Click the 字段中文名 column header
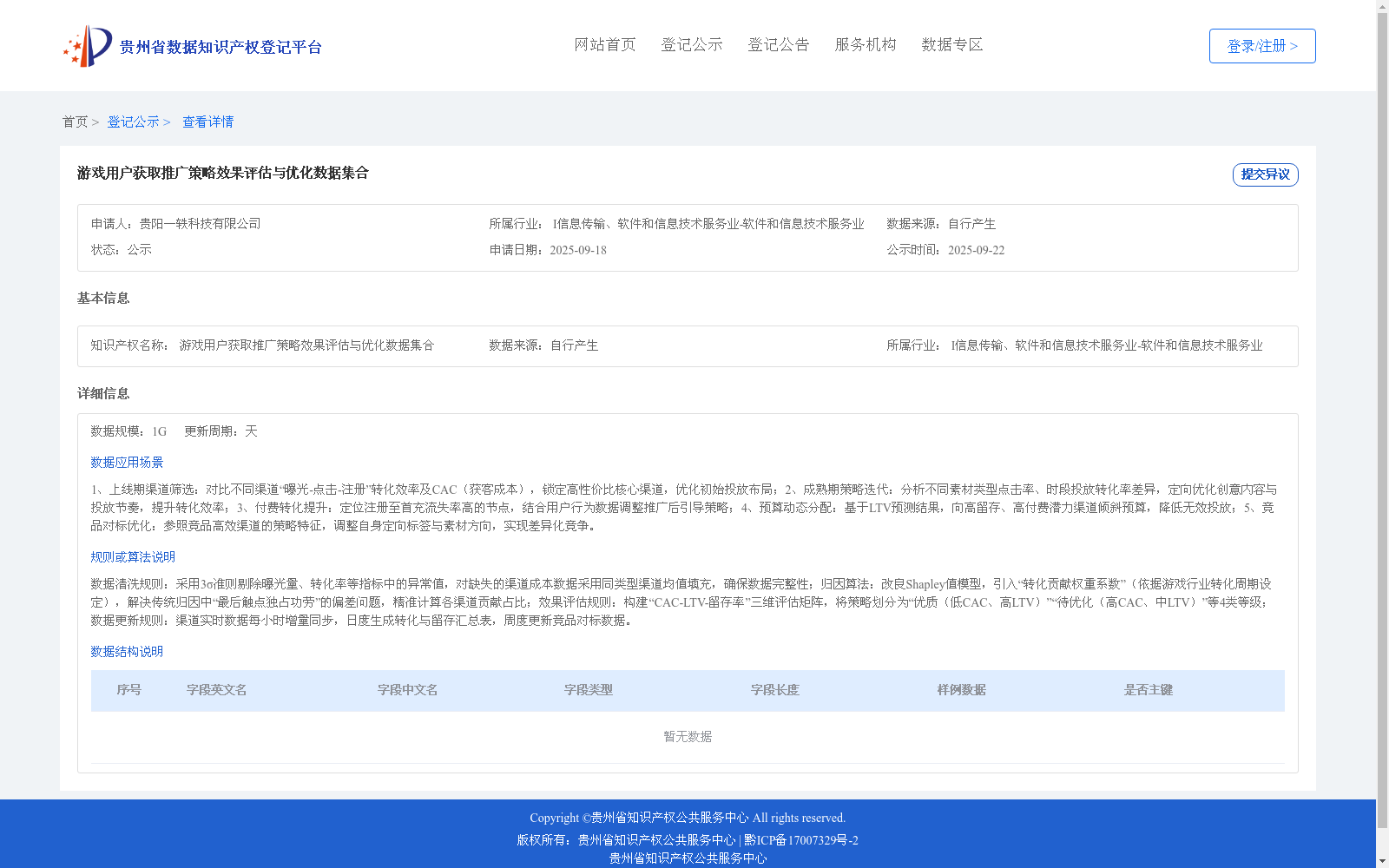The width and height of the screenshot is (1389, 868). click(x=407, y=690)
